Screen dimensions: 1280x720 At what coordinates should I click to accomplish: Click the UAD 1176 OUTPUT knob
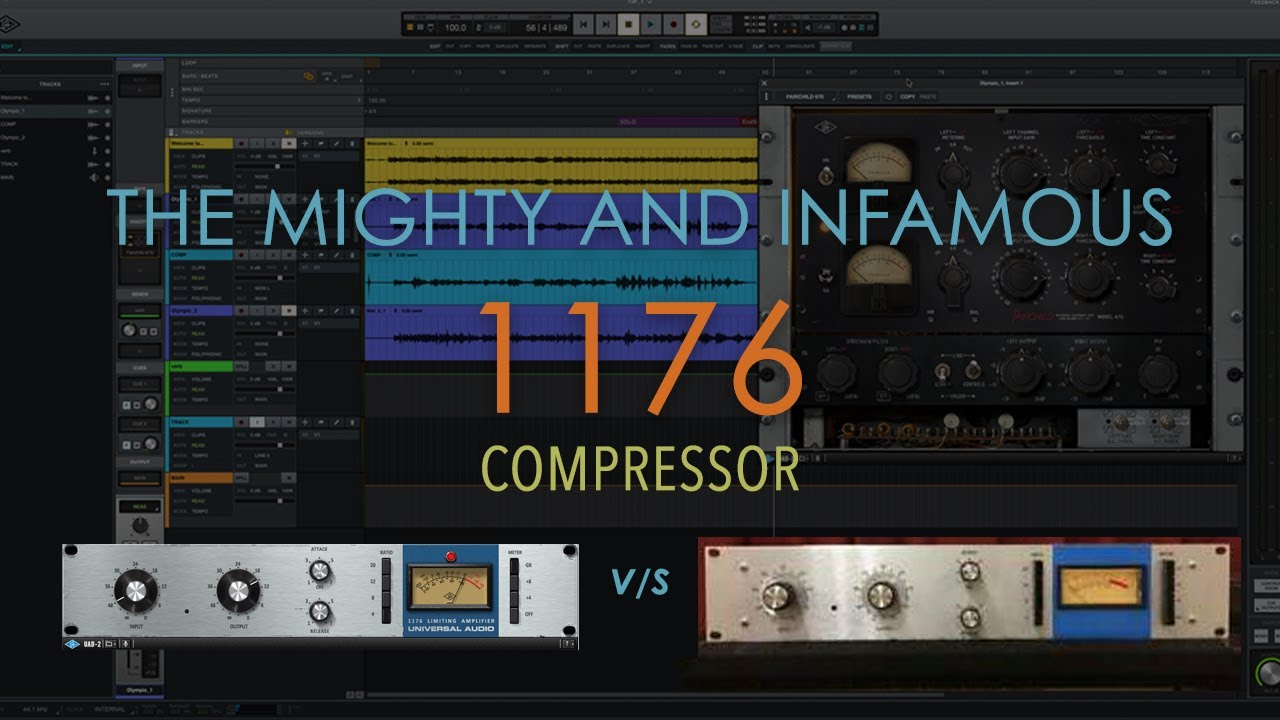(x=238, y=593)
